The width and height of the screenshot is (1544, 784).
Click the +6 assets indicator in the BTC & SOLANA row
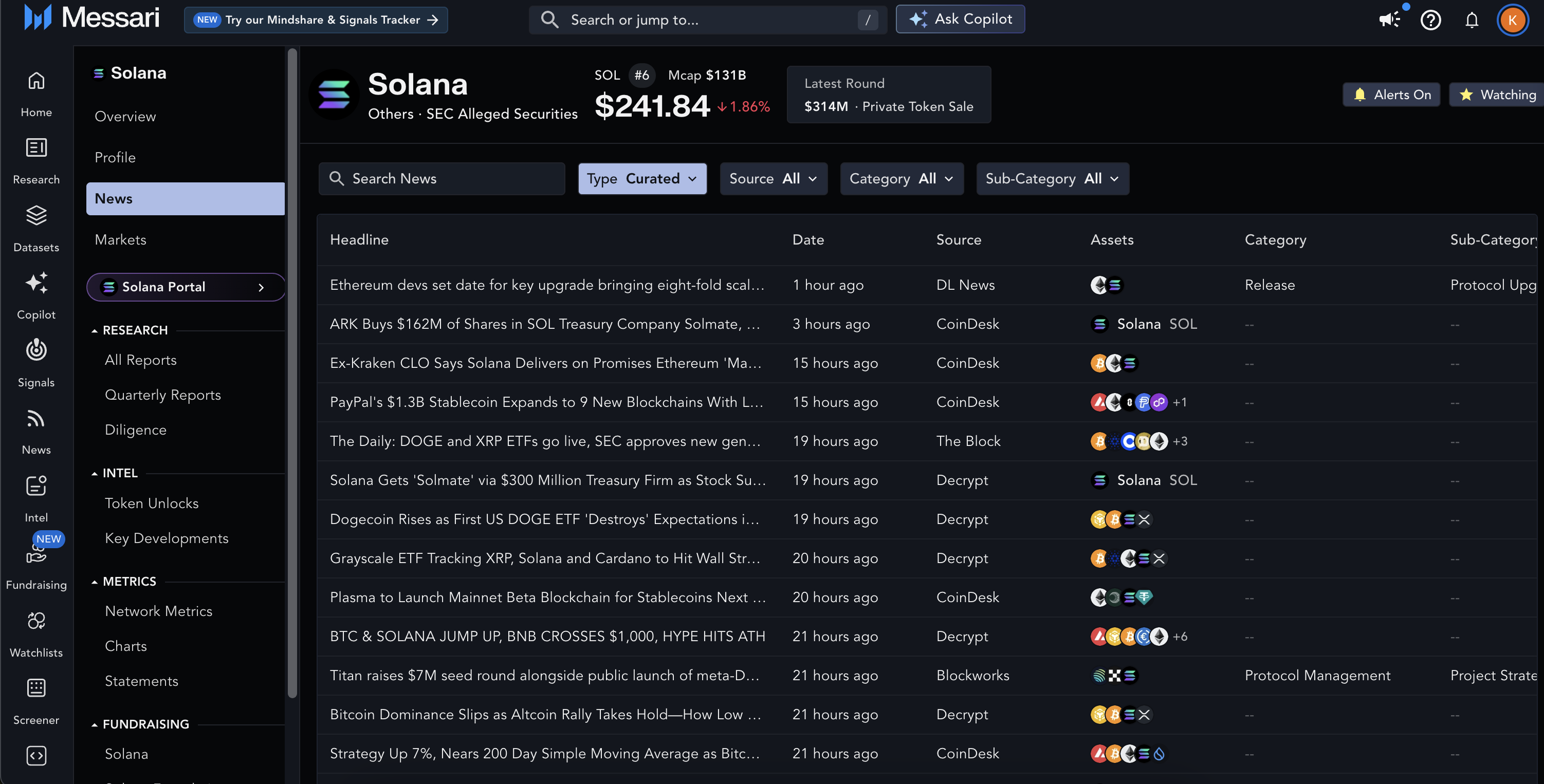pos(1180,637)
